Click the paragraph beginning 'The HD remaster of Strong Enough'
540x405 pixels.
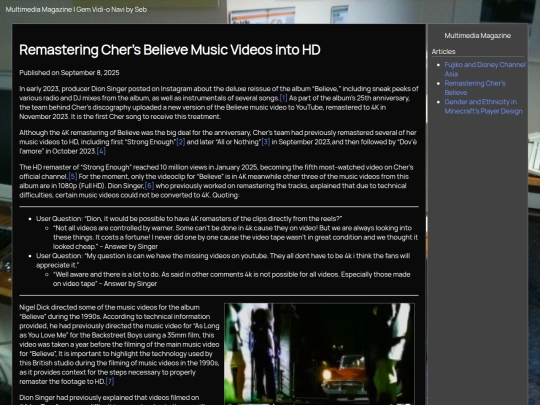click(216, 181)
